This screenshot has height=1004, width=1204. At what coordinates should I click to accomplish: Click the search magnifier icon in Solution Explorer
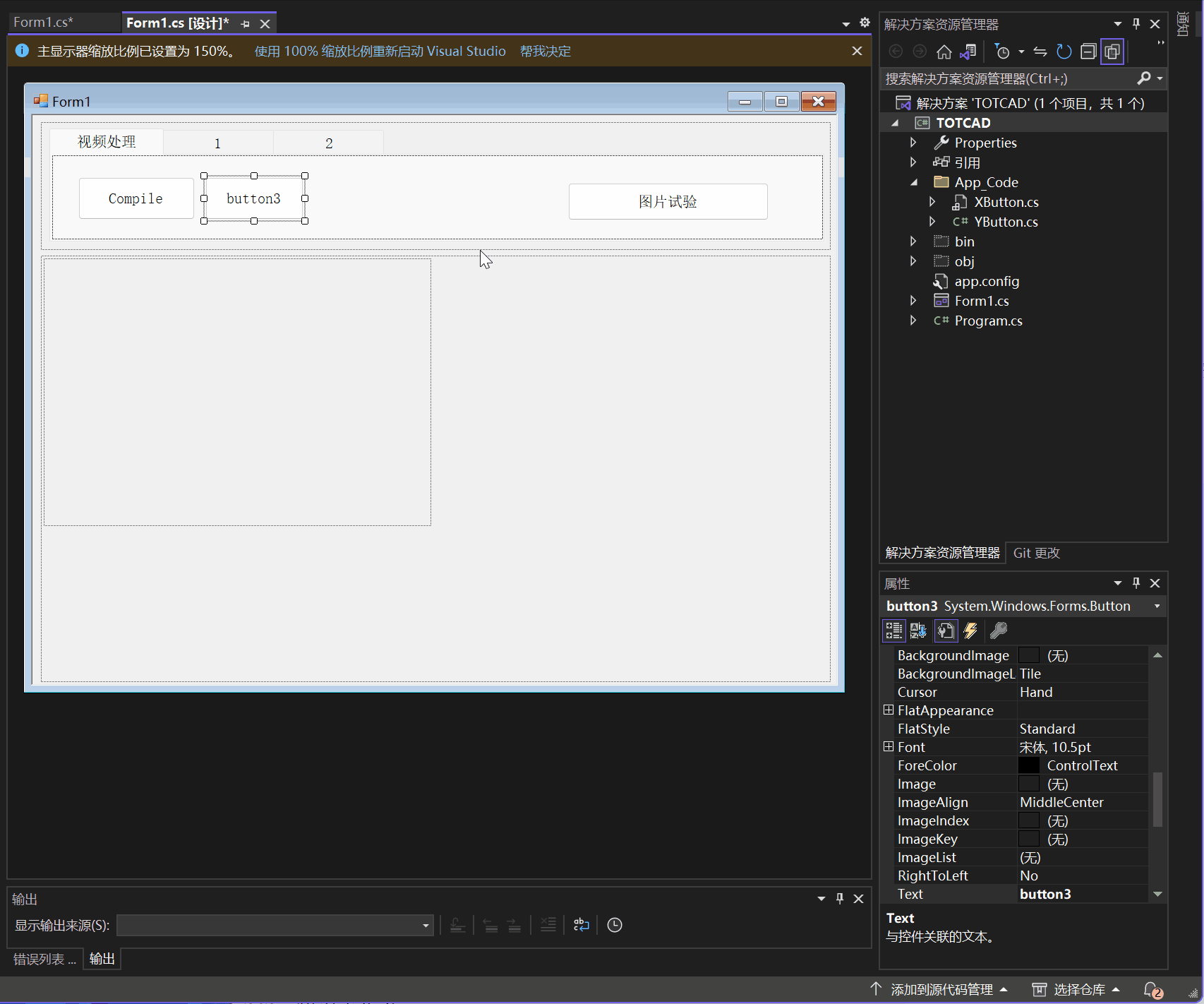click(1144, 78)
